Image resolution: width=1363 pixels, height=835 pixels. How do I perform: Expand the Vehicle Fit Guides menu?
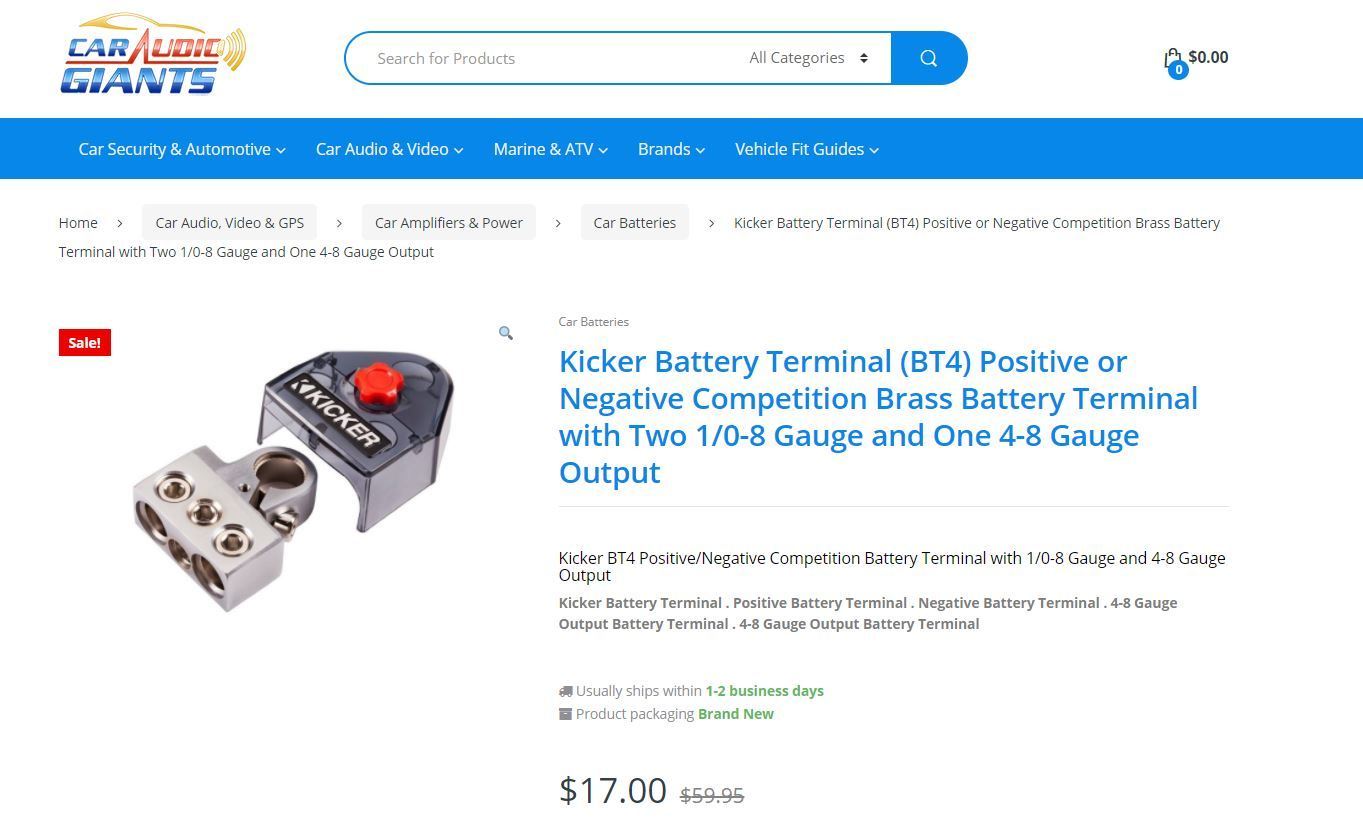pos(800,148)
